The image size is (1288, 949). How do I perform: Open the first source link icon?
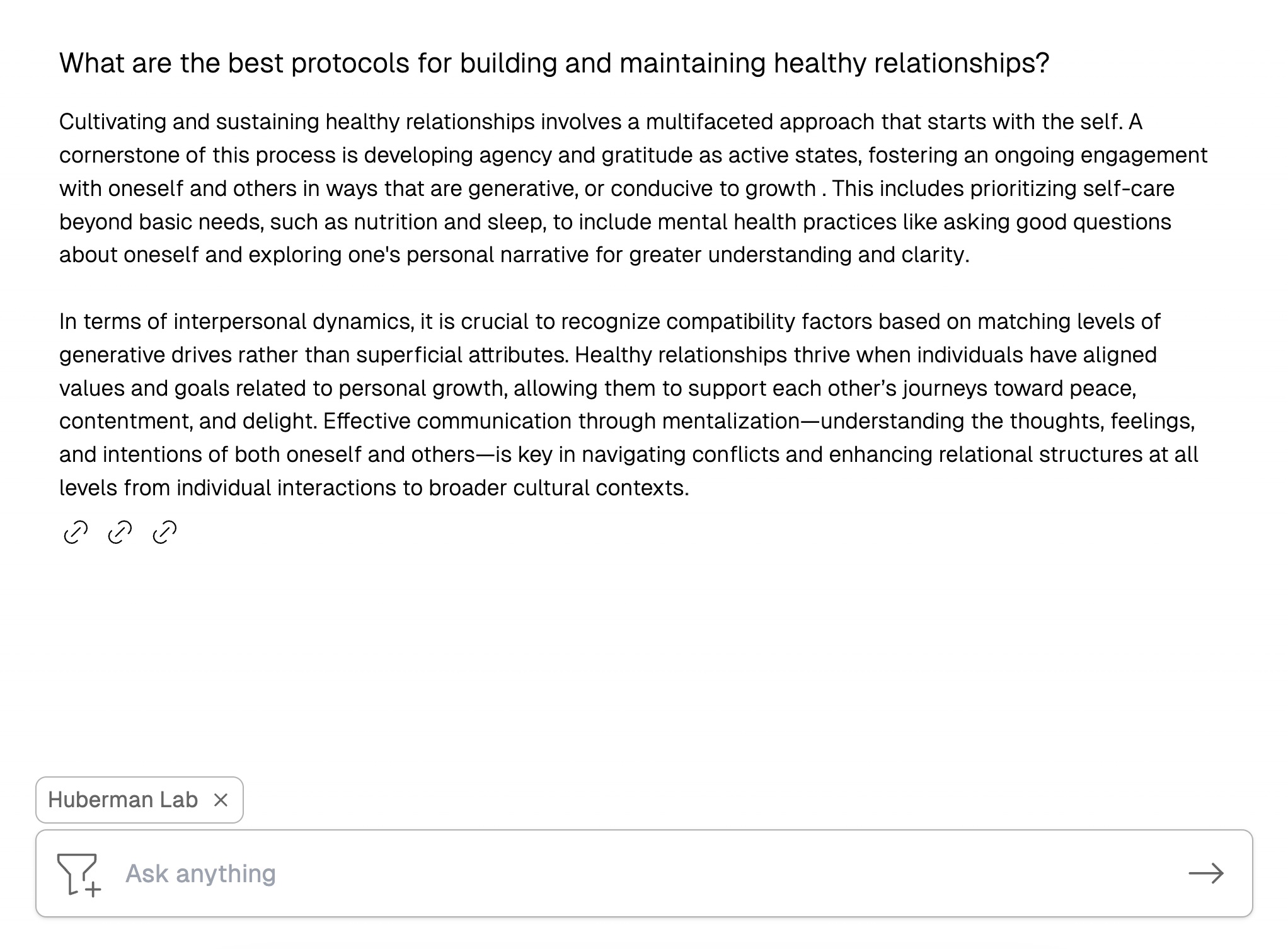[x=76, y=532]
